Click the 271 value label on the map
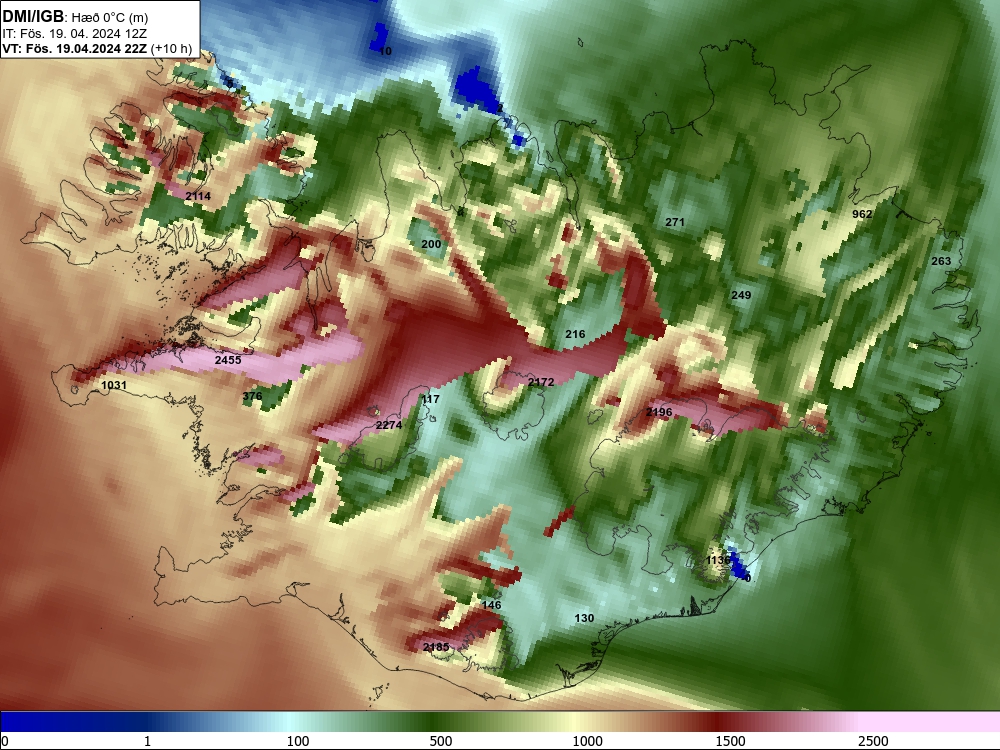Image resolution: width=1000 pixels, height=750 pixels. [675, 222]
